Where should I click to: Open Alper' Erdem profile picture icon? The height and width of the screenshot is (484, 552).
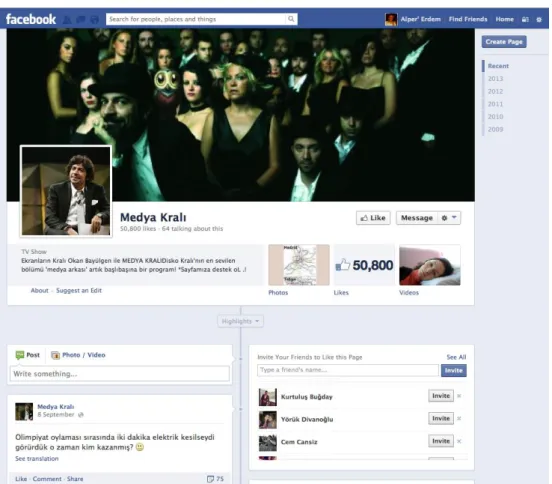click(x=391, y=19)
